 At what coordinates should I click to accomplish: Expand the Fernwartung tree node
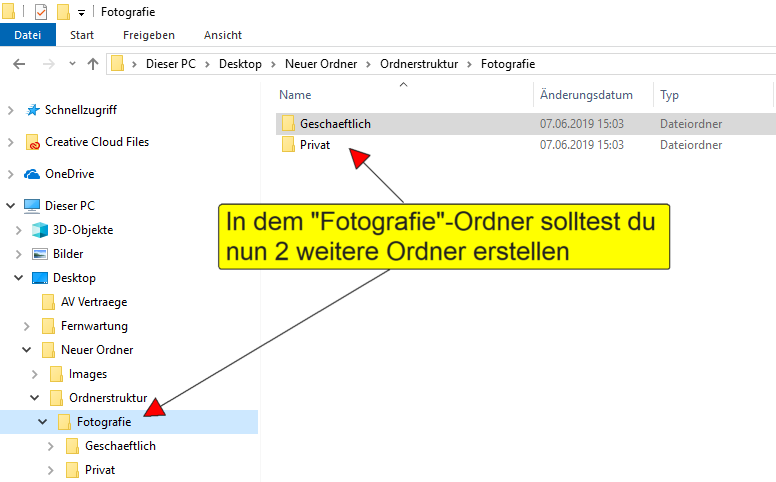tap(26, 326)
